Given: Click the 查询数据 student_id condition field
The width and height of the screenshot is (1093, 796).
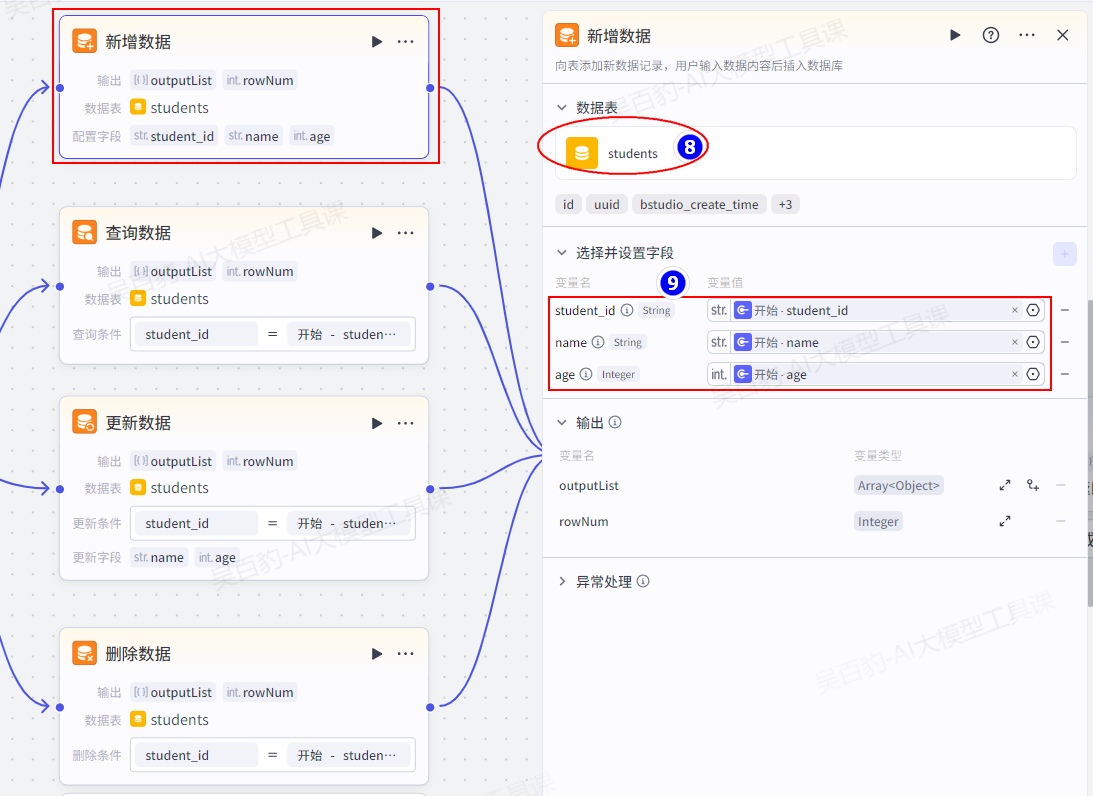Looking at the screenshot, I should click(195, 335).
